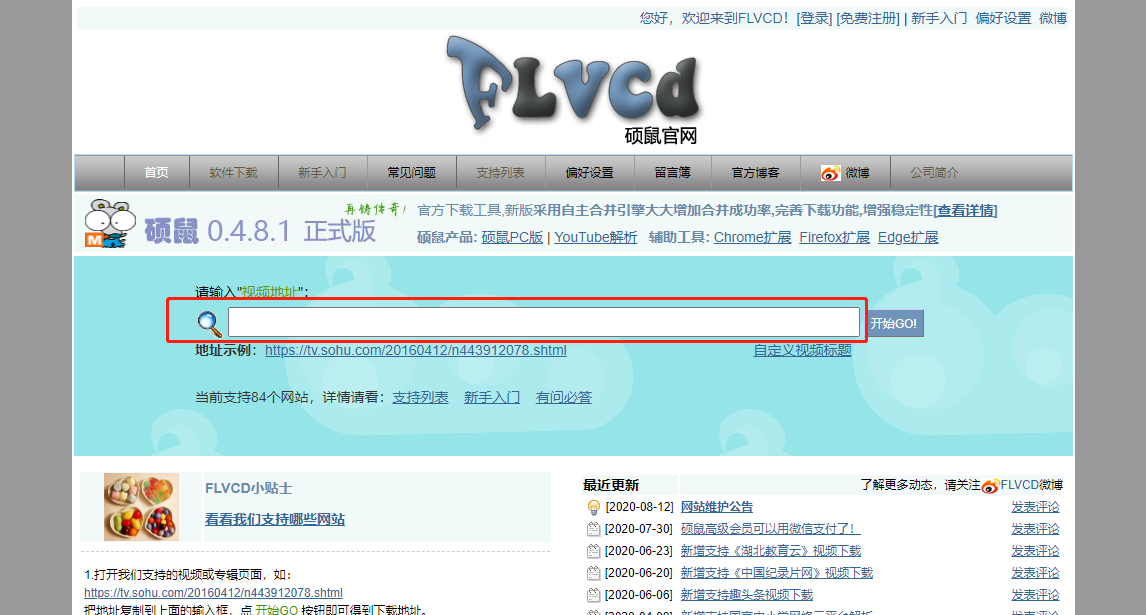Click the sohu URL in tips step 1

click(x=213, y=593)
